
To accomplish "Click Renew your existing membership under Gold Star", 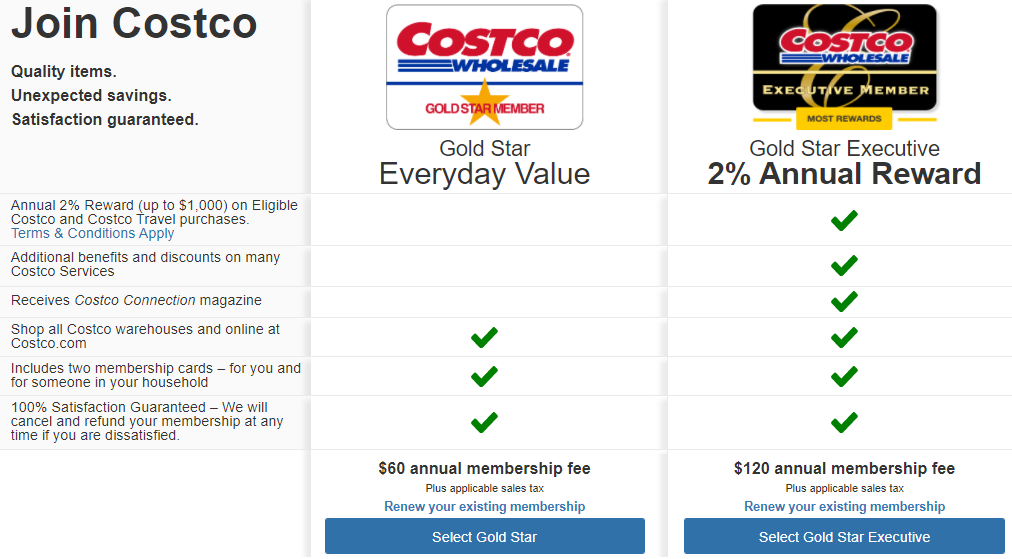I will click(x=485, y=507).
